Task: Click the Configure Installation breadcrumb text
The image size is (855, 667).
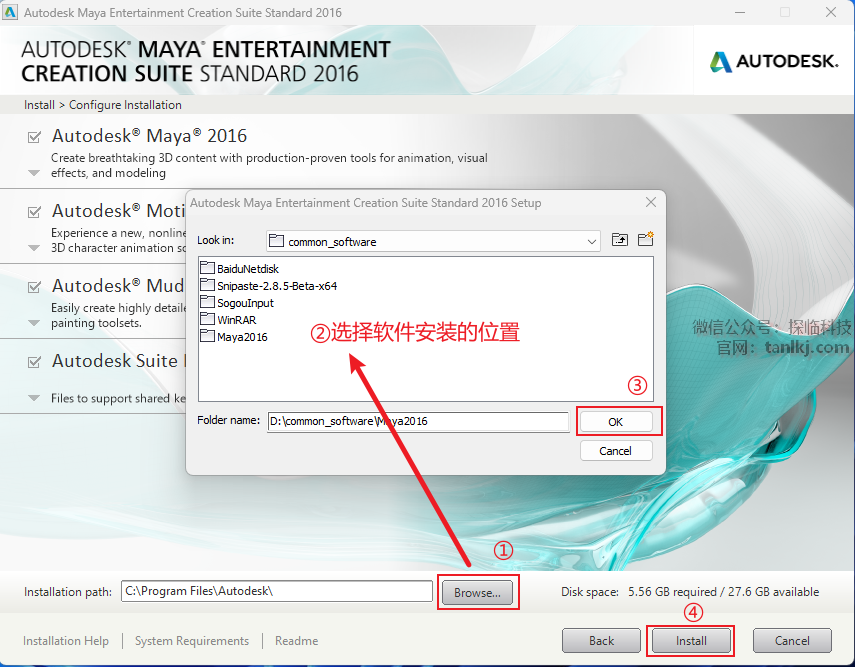Action: click(125, 105)
